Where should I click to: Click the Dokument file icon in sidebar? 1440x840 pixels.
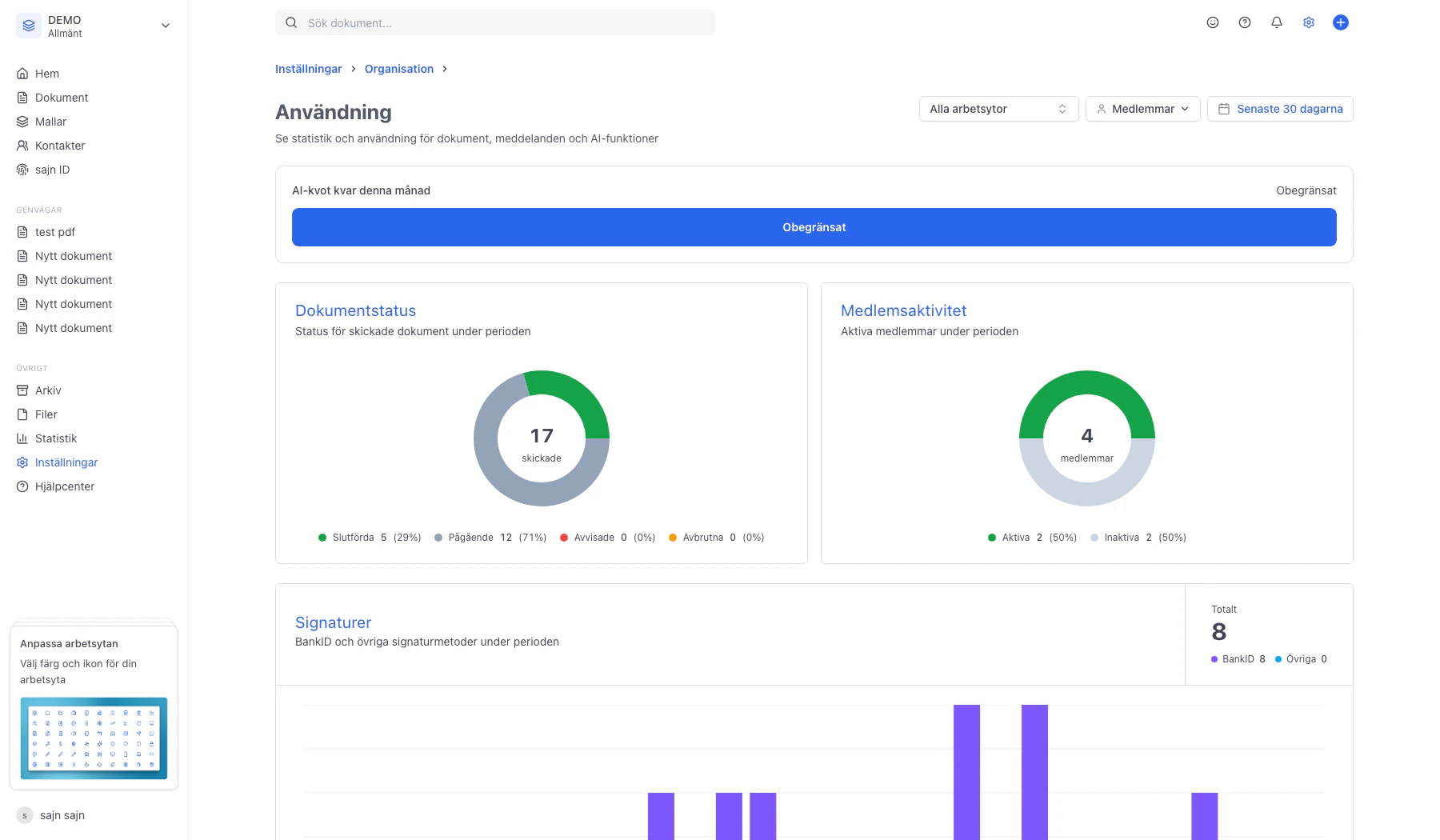[x=22, y=98]
